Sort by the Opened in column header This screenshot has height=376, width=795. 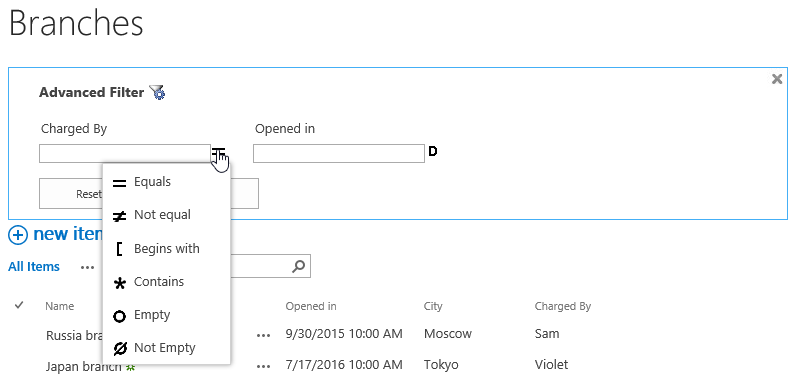311,306
